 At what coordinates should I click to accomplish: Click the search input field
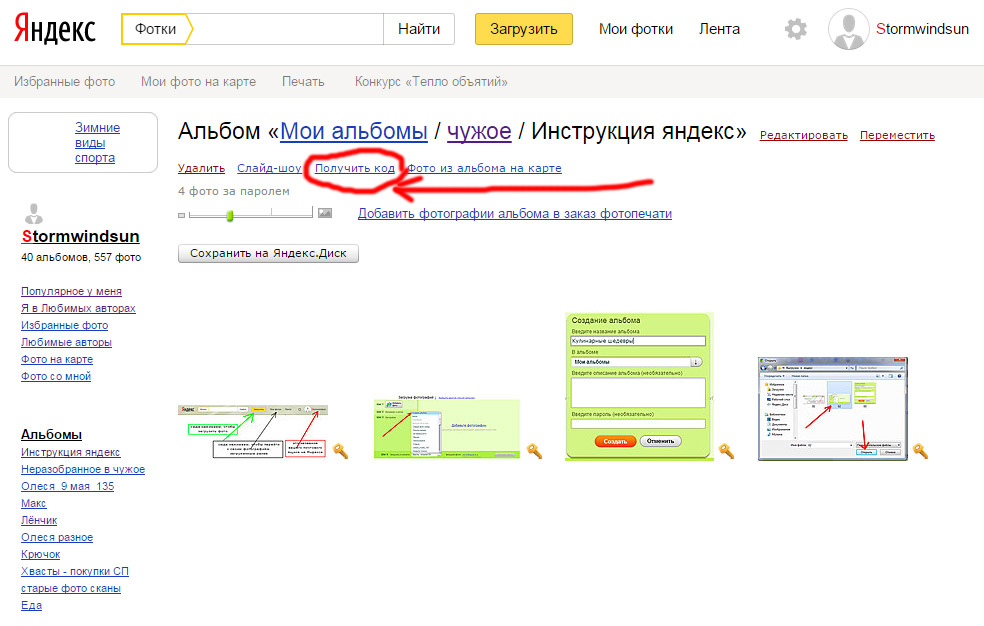coord(287,29)
